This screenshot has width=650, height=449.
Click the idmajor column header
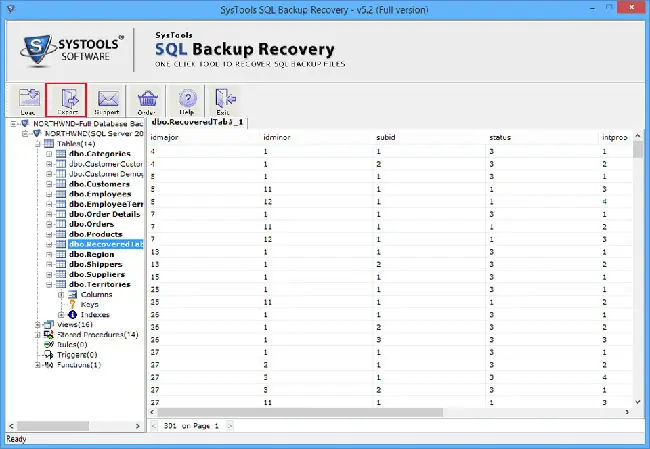[165, 137]
